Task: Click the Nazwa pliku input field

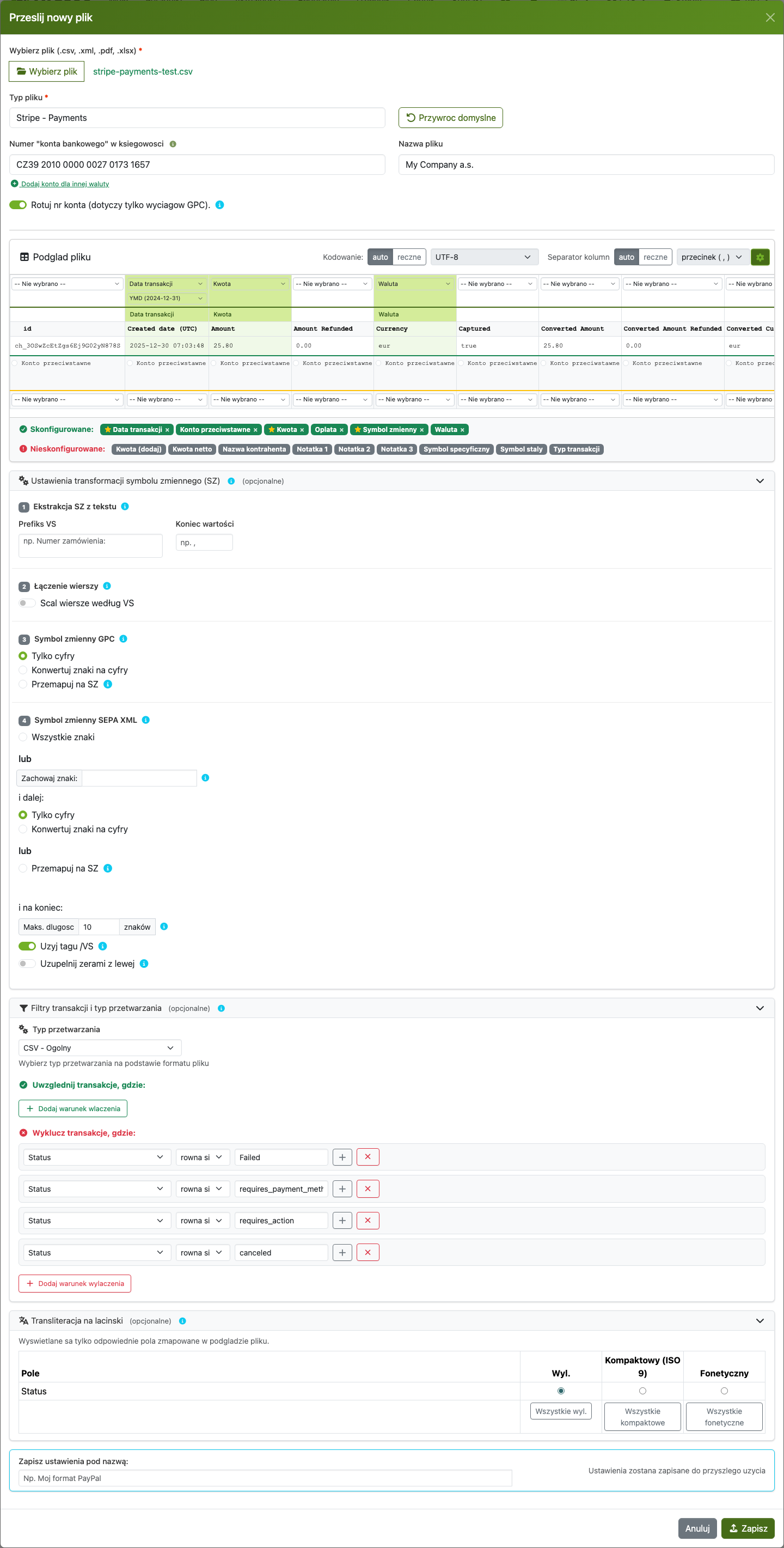Action: [x=586, y=164]
